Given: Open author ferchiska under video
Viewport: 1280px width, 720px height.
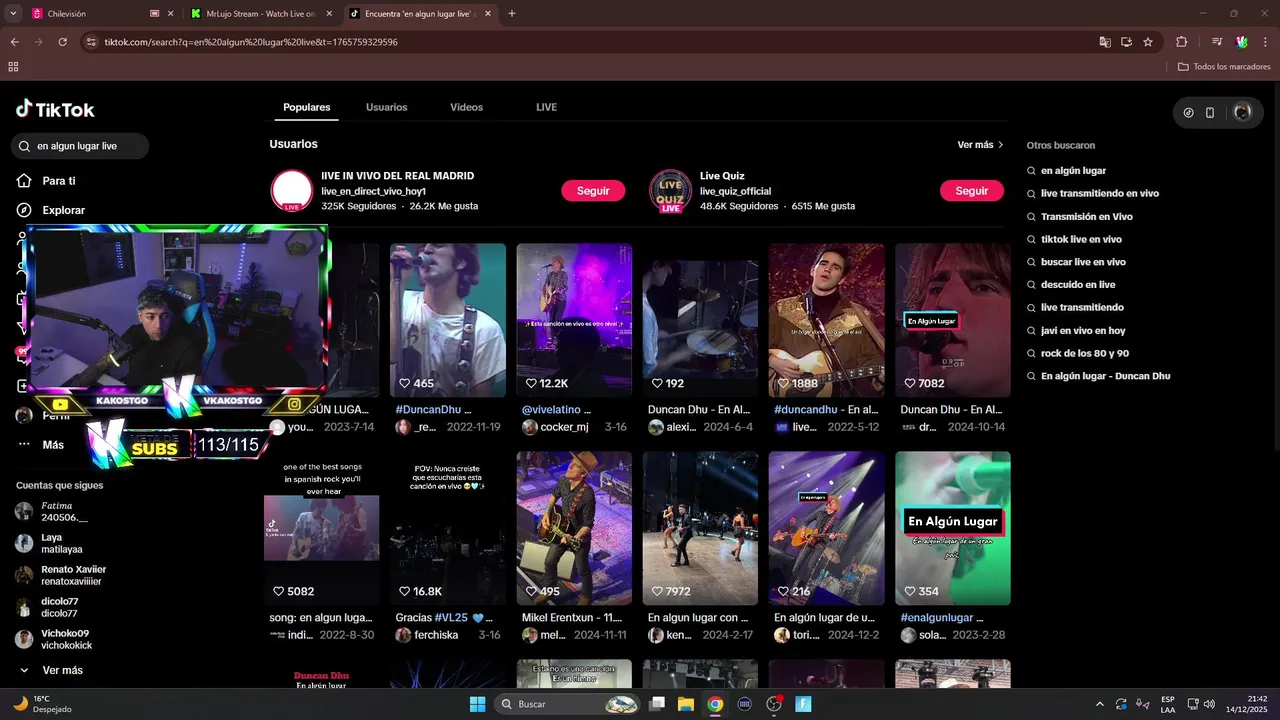Looking at the screenshot, I should (x=434, y=635).
